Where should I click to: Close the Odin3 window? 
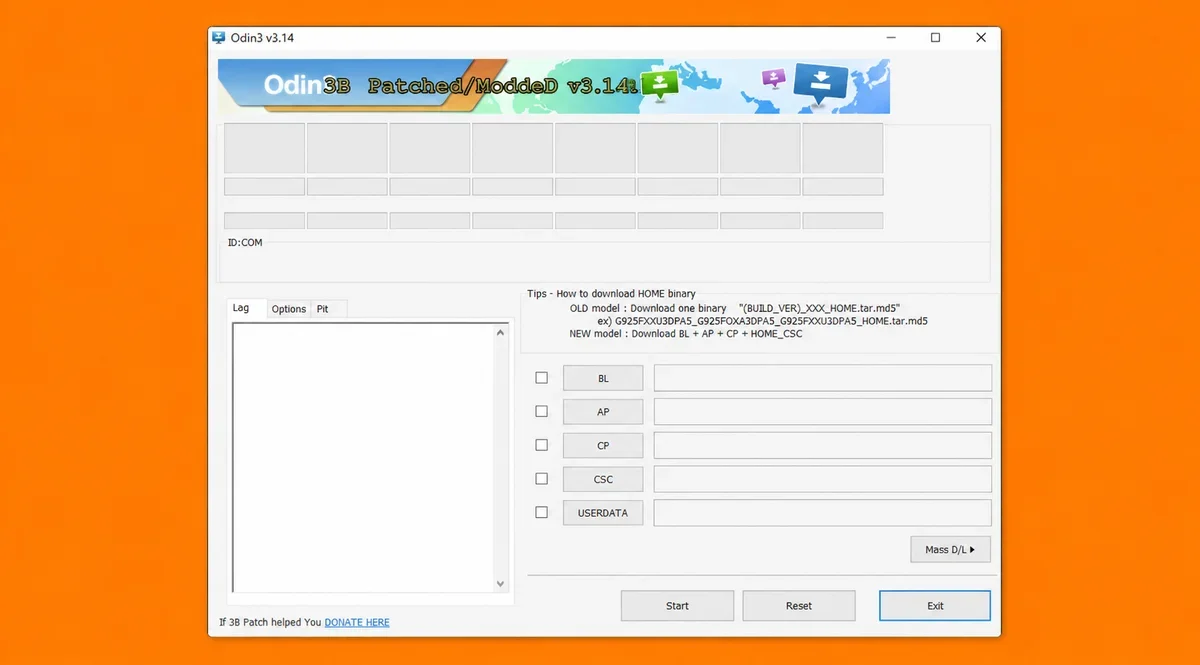(x=980, y=38)
